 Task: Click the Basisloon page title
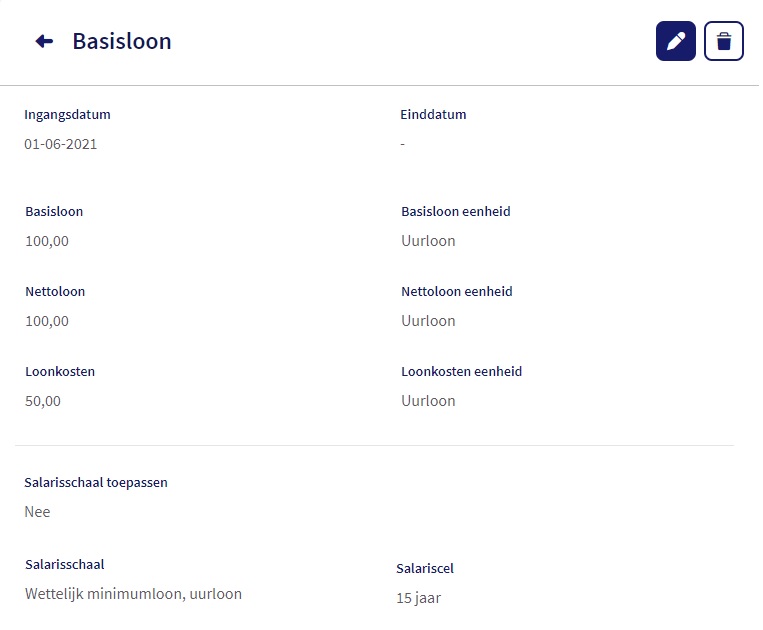click(122, 41)
